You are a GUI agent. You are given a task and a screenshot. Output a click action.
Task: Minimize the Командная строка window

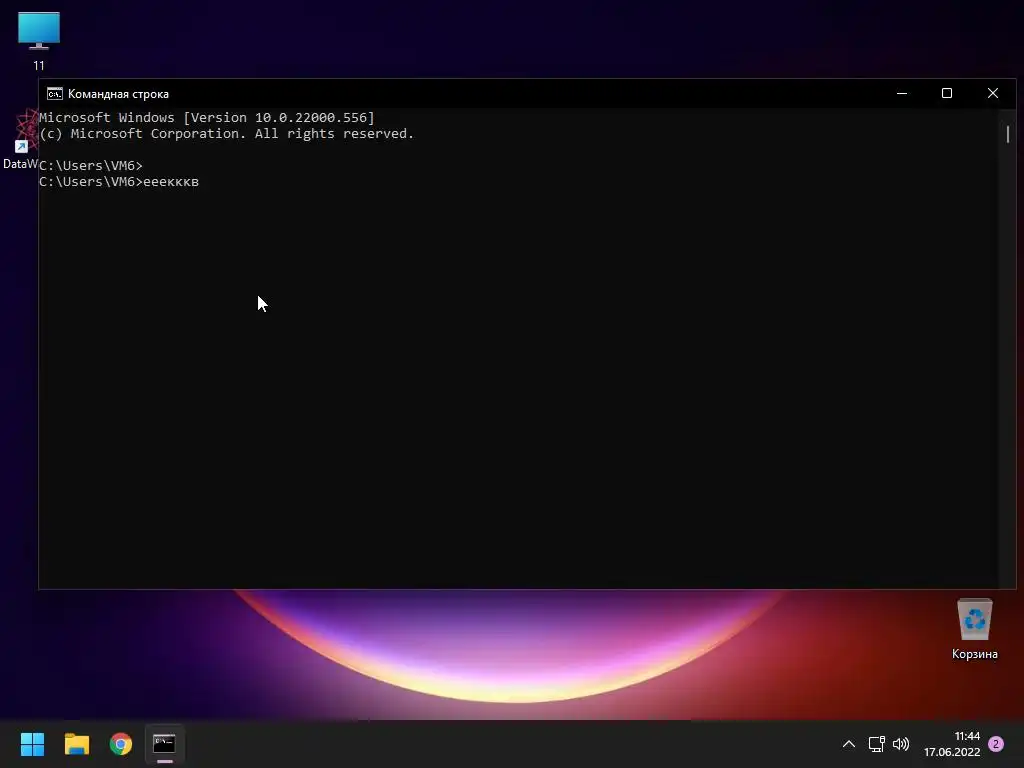click(x=902, y=93)
